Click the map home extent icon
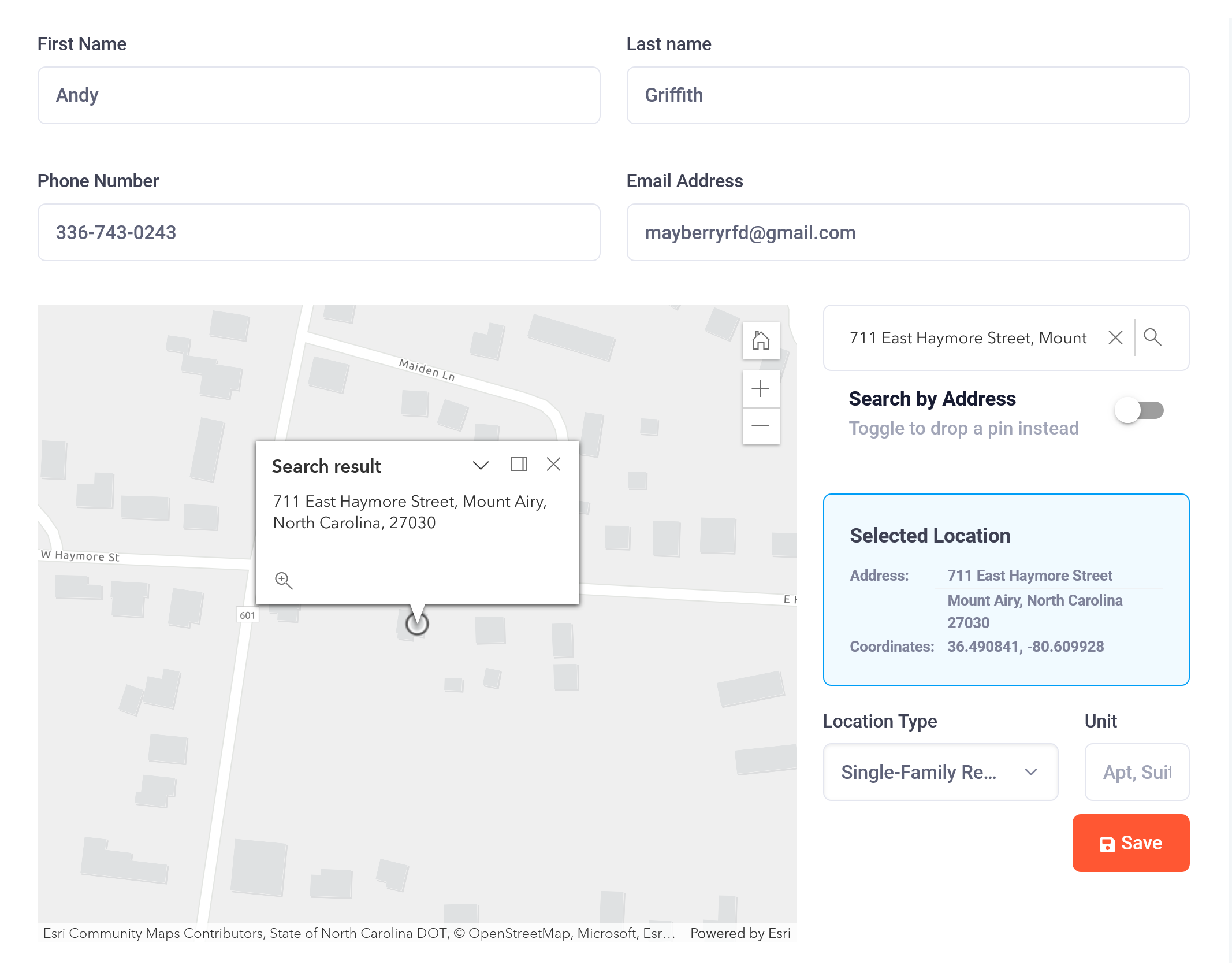 [x=761, y=340]
